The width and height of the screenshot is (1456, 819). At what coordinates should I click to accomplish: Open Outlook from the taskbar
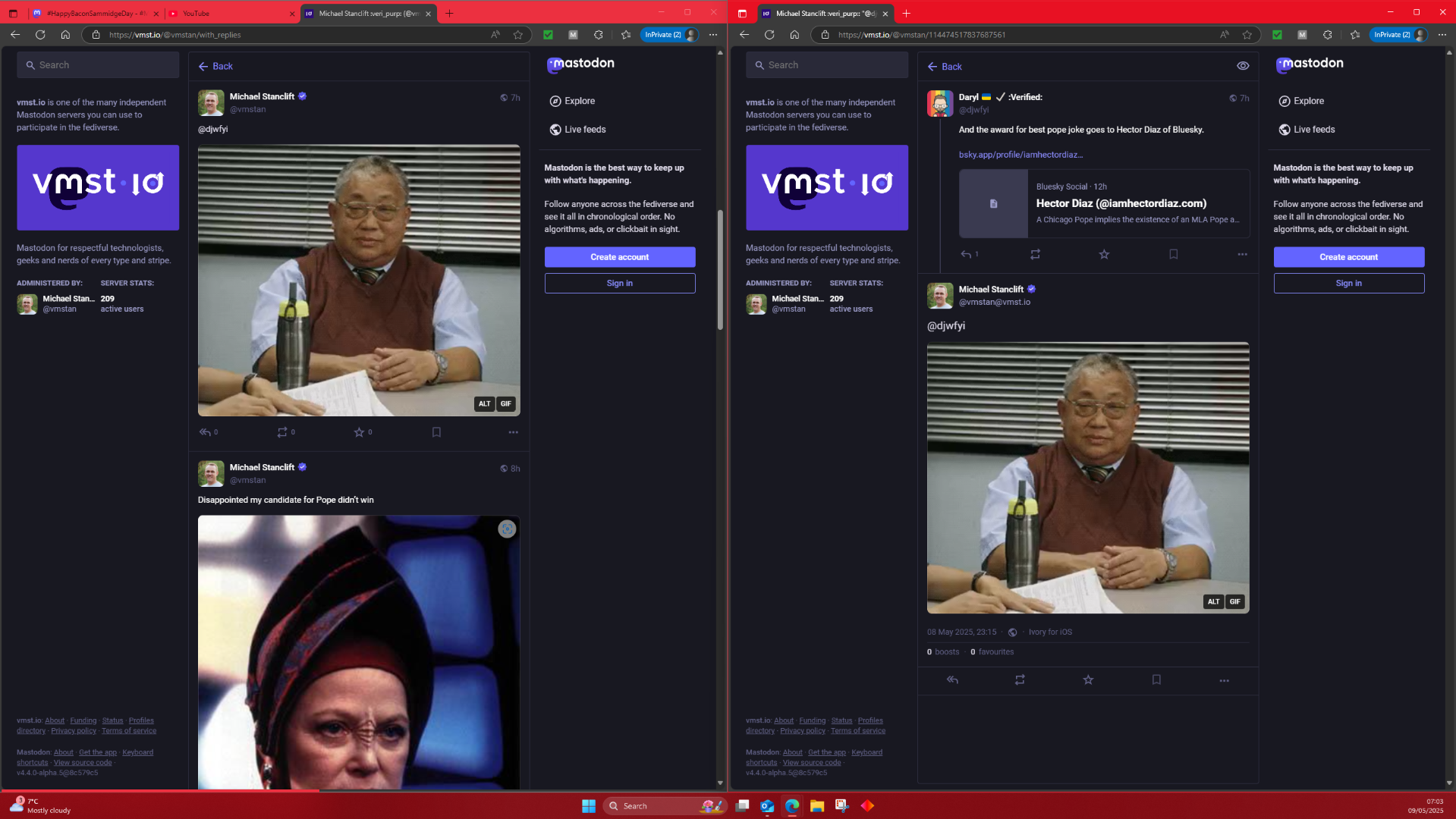[767, 806]
